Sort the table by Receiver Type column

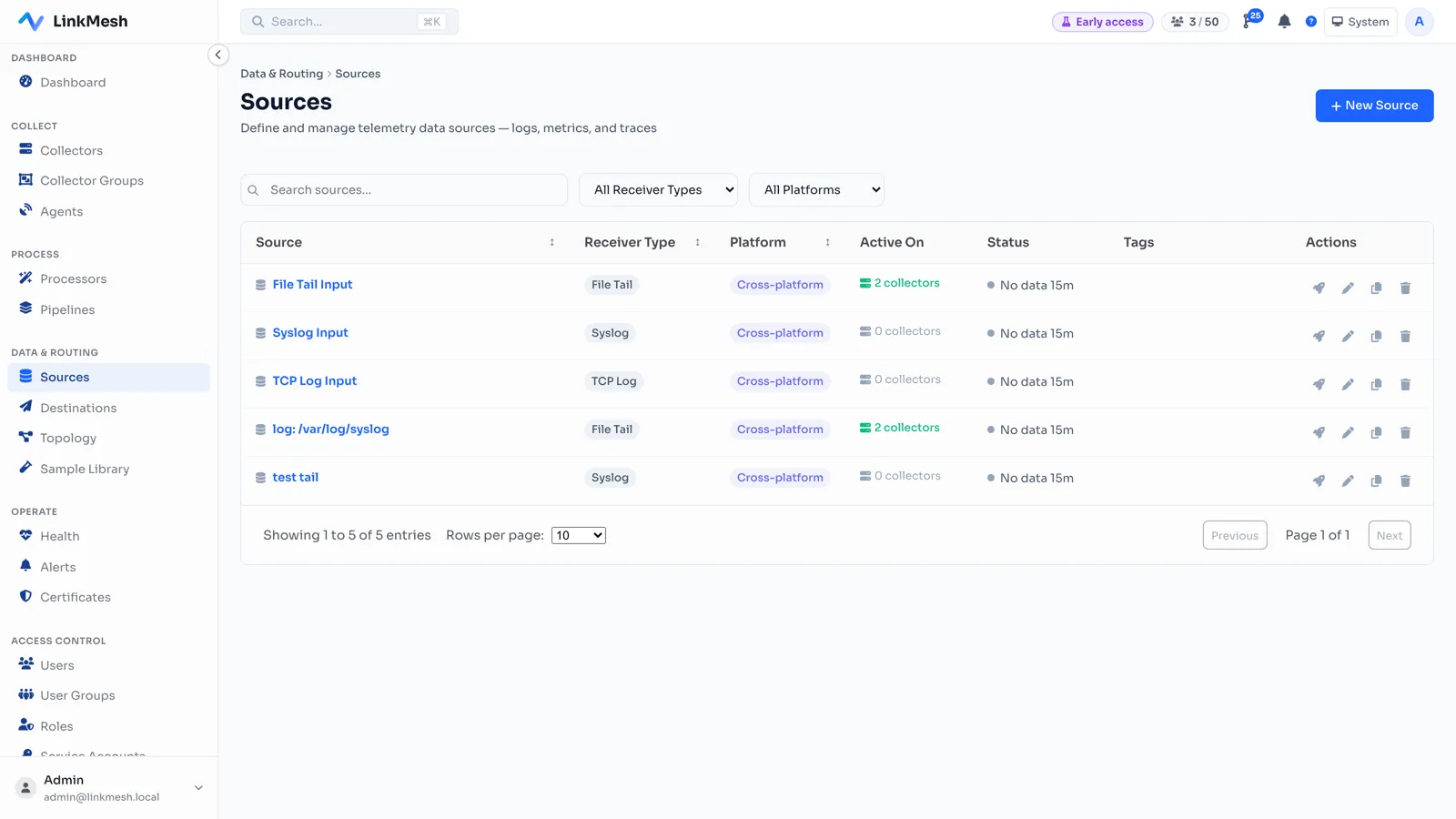tap(697, 243)
